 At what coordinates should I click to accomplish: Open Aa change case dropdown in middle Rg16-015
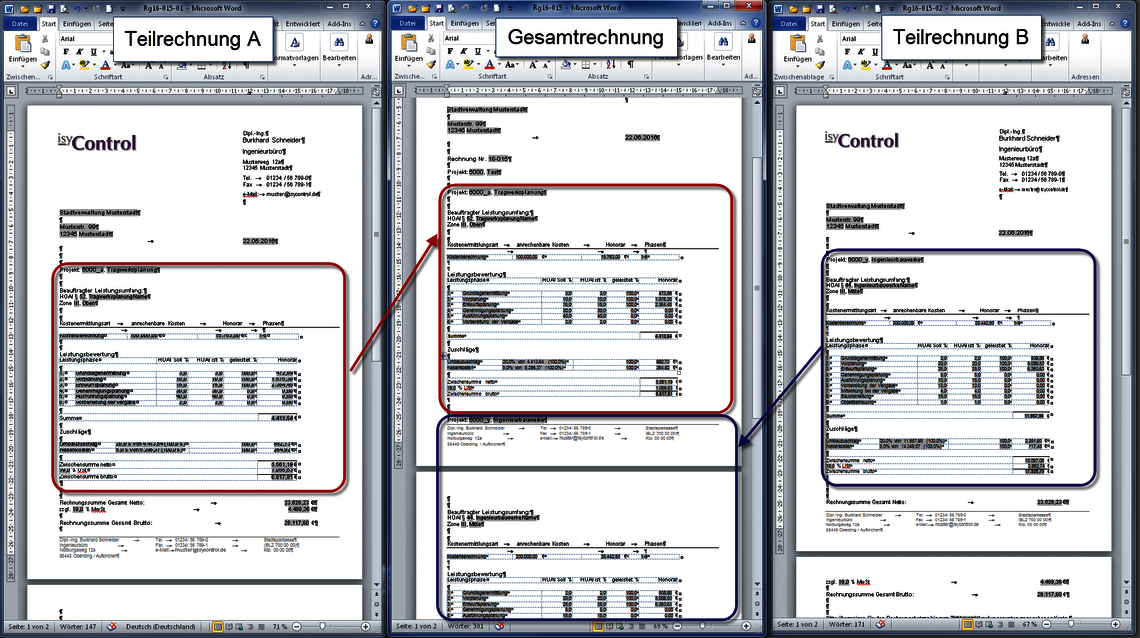(x=512, y=65)
